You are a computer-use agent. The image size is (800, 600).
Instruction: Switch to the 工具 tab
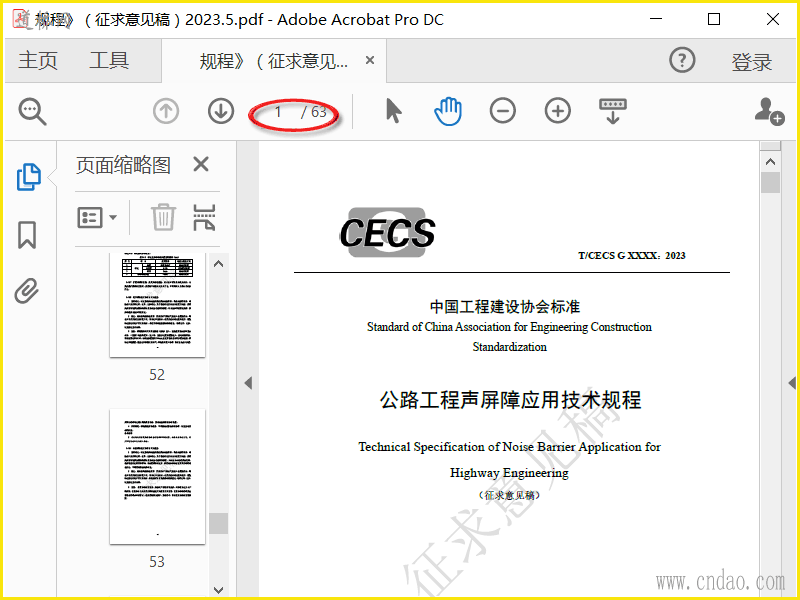coord(109,61)
